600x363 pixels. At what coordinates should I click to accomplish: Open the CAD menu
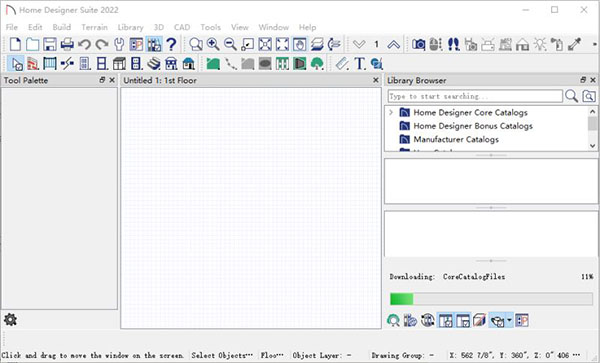[182, 27]
